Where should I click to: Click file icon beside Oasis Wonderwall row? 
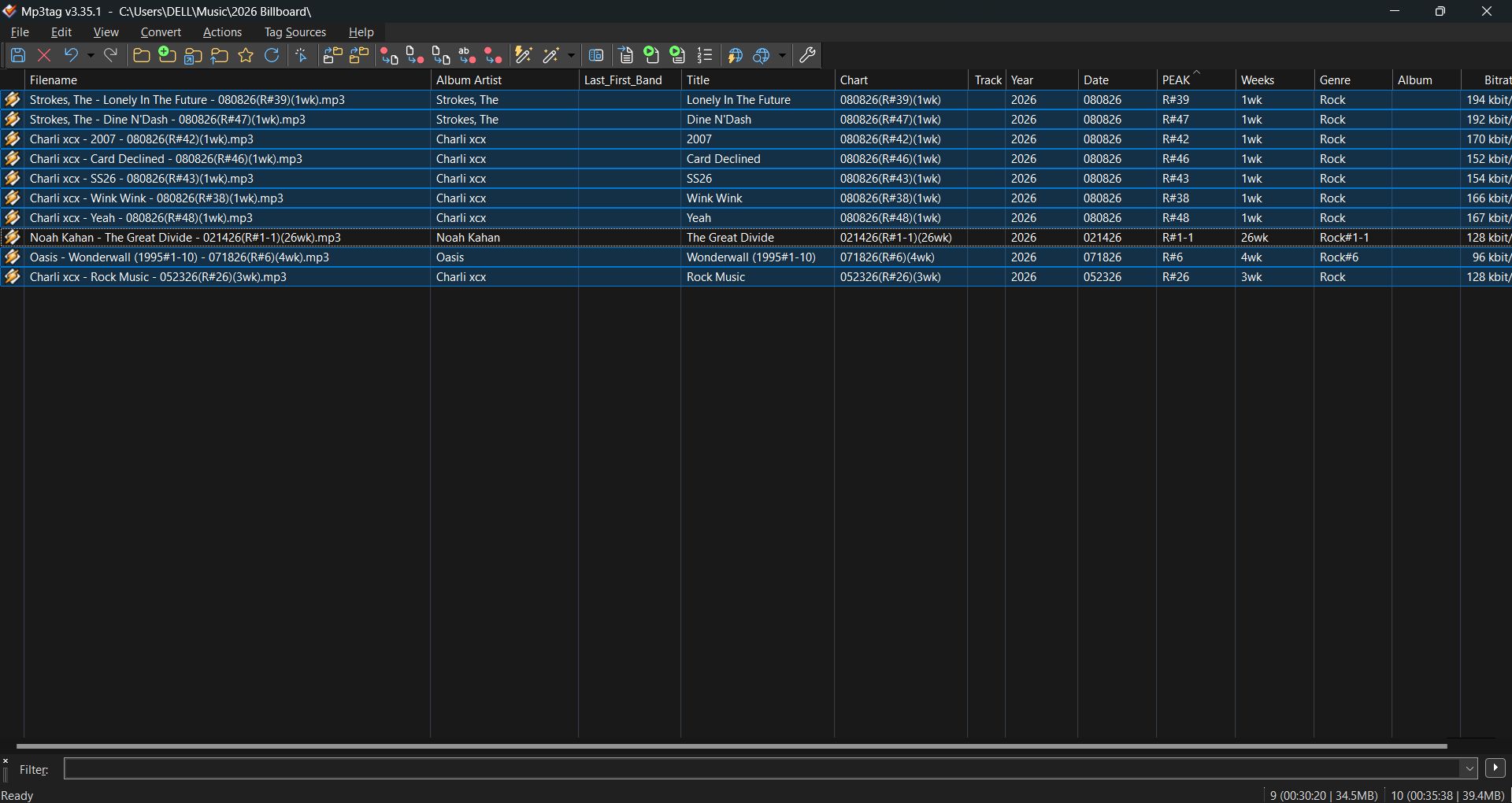click(x=12, y=257)
